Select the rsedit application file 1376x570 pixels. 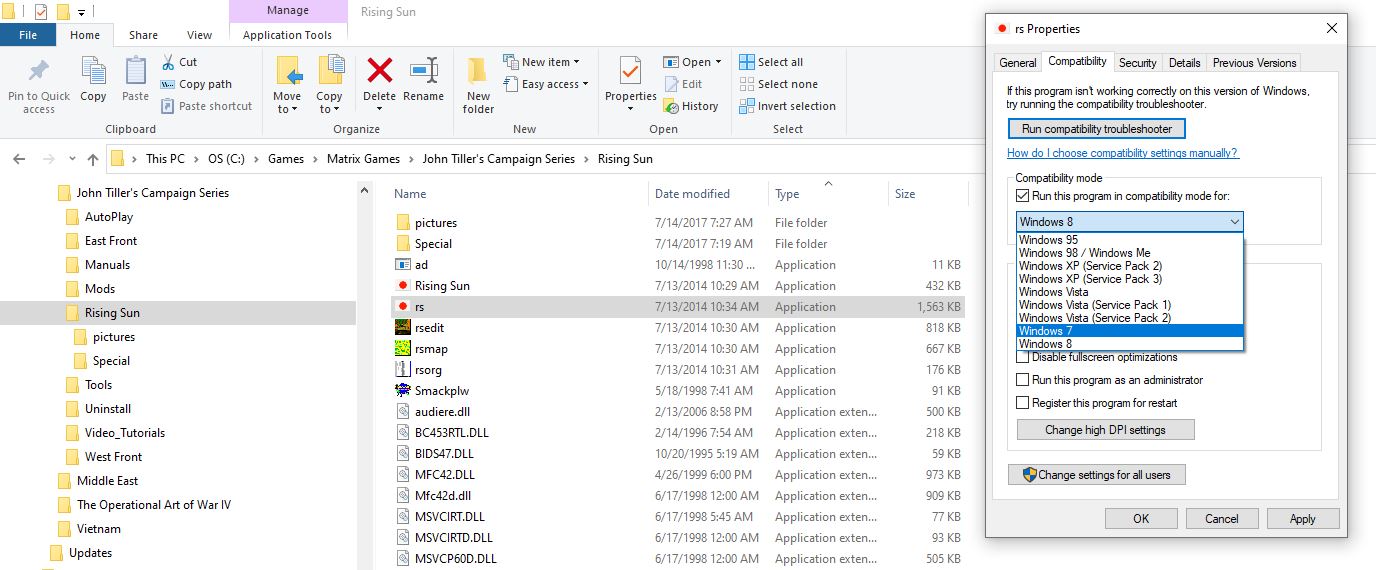pyautogui.click(x=430, y=328)
